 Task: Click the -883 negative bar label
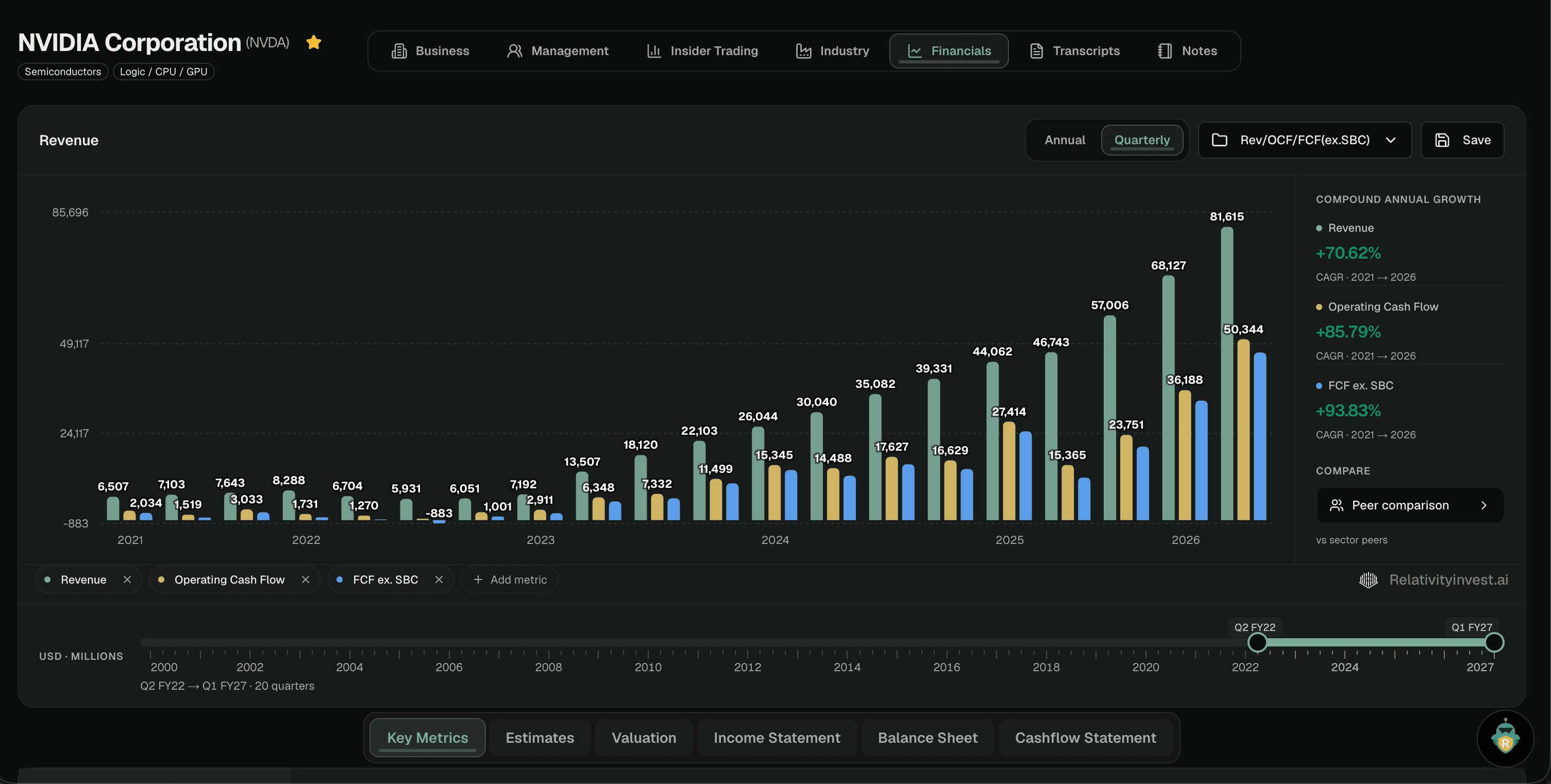click(x=439, y=514)
